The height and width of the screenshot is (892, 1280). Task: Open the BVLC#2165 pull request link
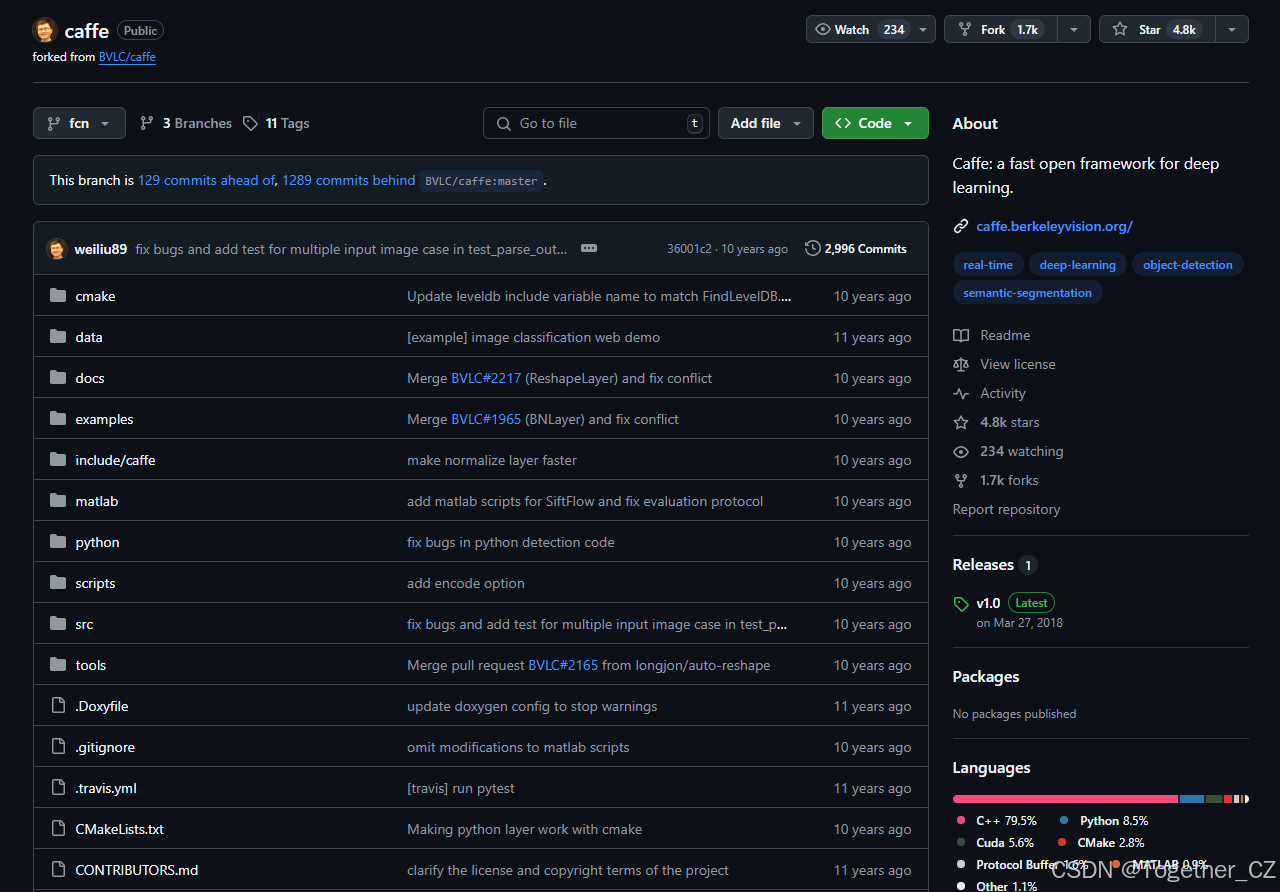tap(563, 665)
